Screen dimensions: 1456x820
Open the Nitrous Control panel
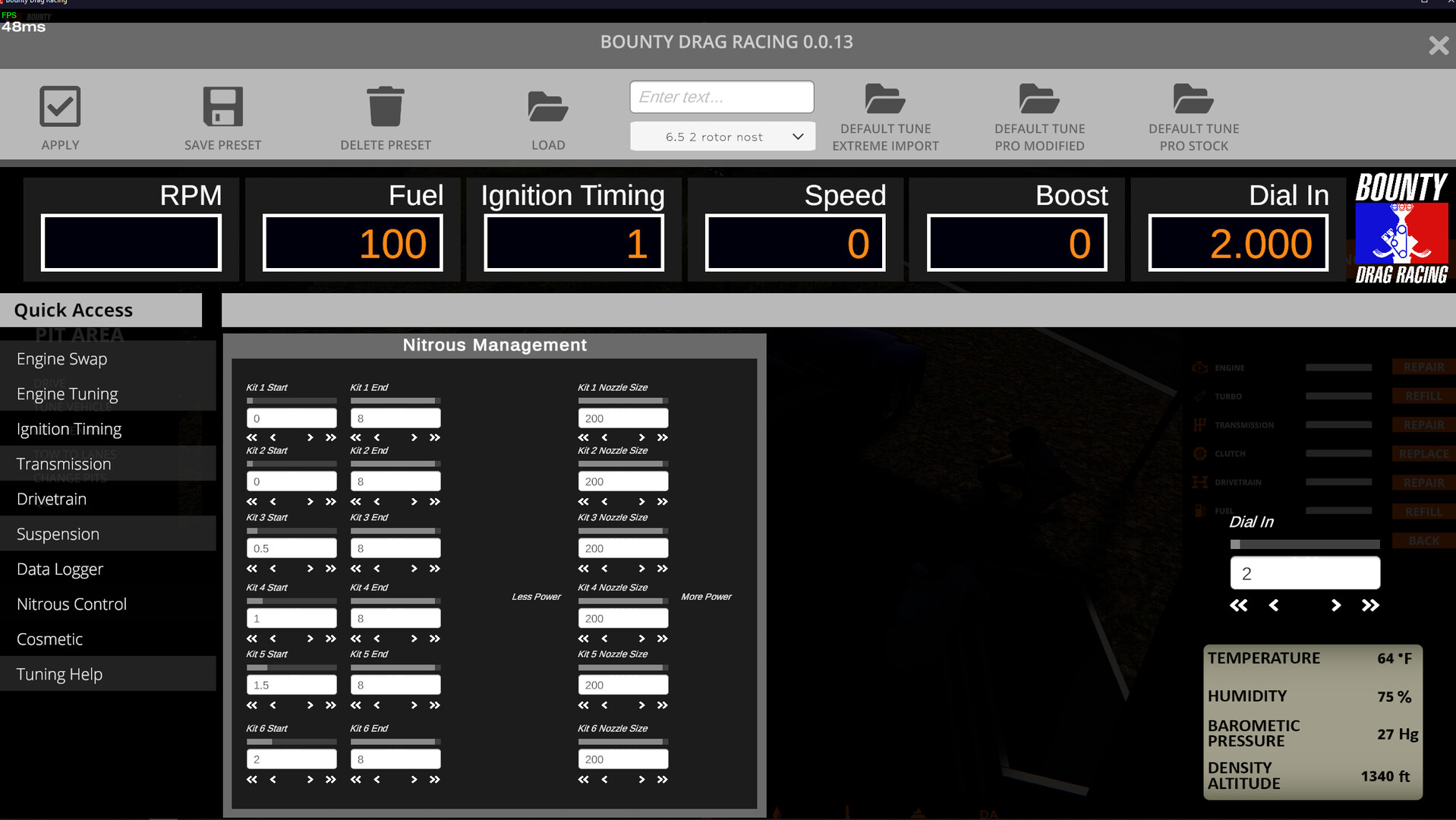pos(71,604)
